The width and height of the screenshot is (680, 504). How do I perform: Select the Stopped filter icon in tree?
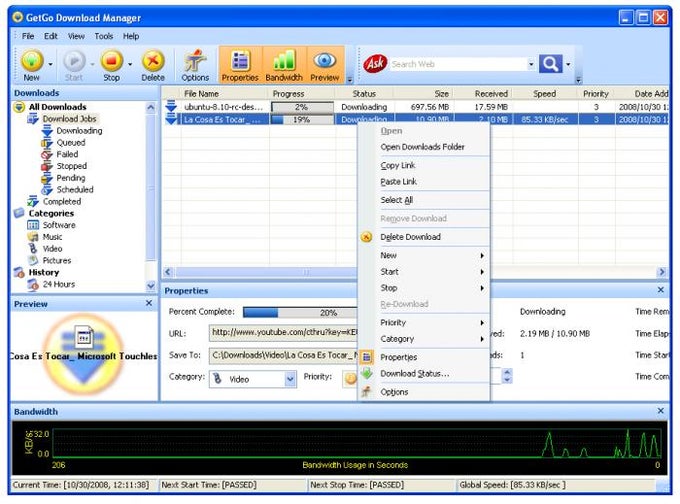click(x=47, y=166)
